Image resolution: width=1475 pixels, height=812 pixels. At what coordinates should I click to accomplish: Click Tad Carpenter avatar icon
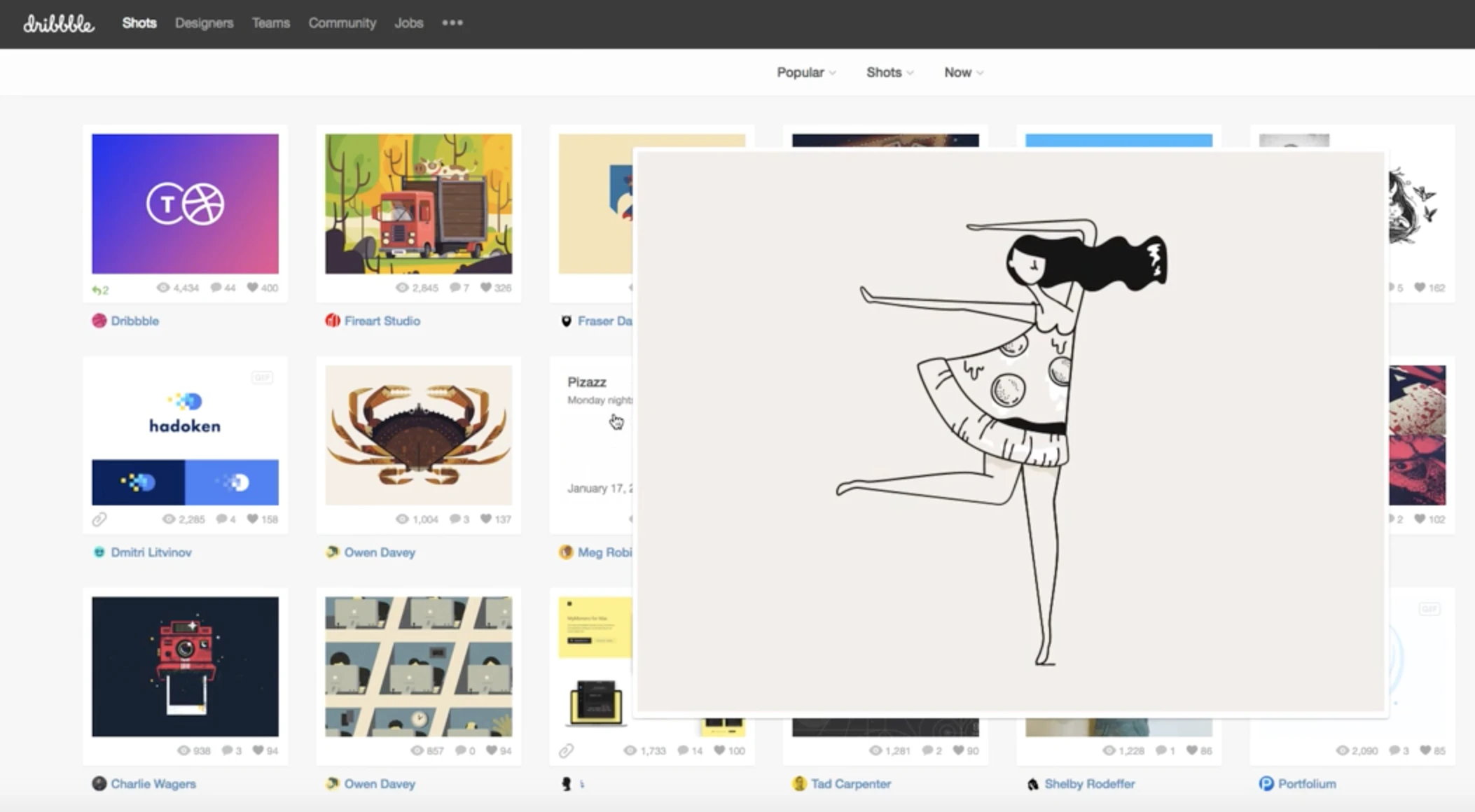pyautogui.click(x=799, y=783)
